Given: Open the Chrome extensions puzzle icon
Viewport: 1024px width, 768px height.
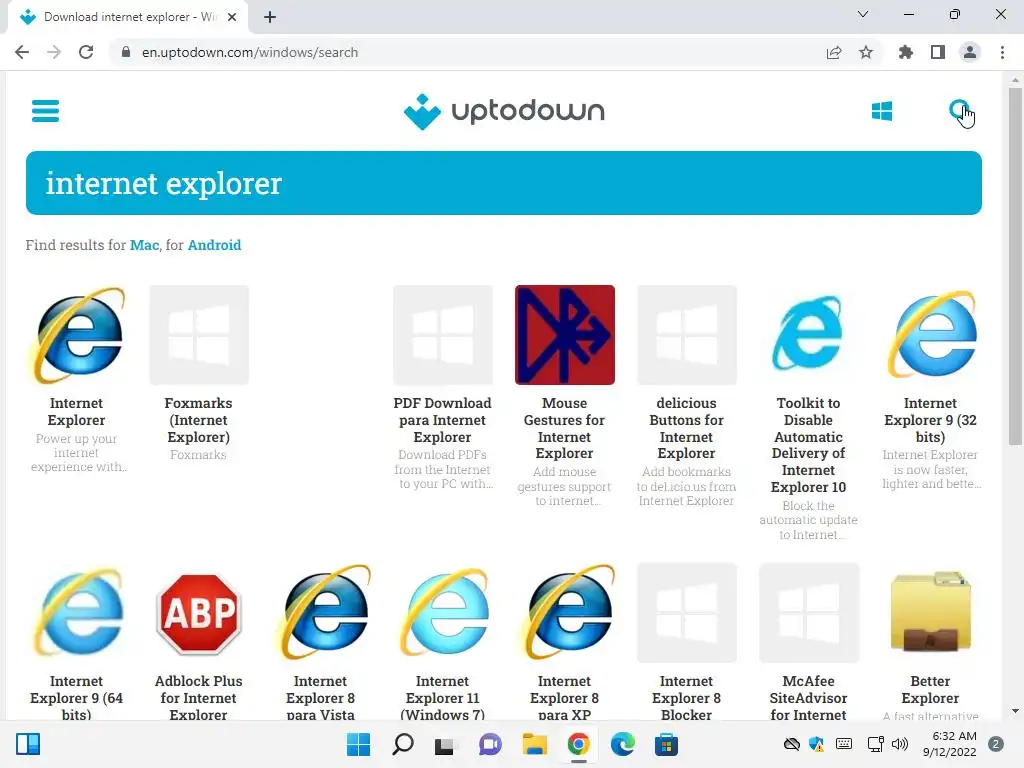Looking at the screenshot, I should point(906,52).
